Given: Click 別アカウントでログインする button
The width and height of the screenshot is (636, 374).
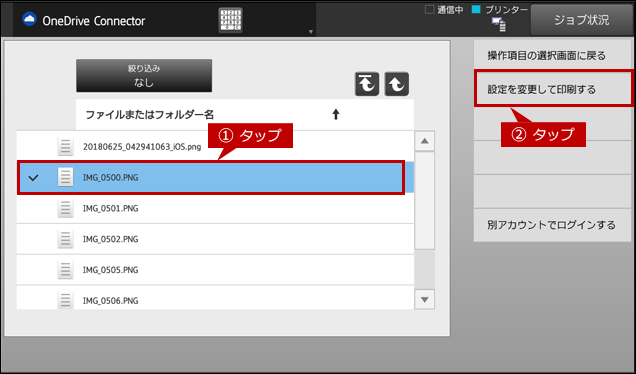Looking at the screenshot, I should (552, 225).
